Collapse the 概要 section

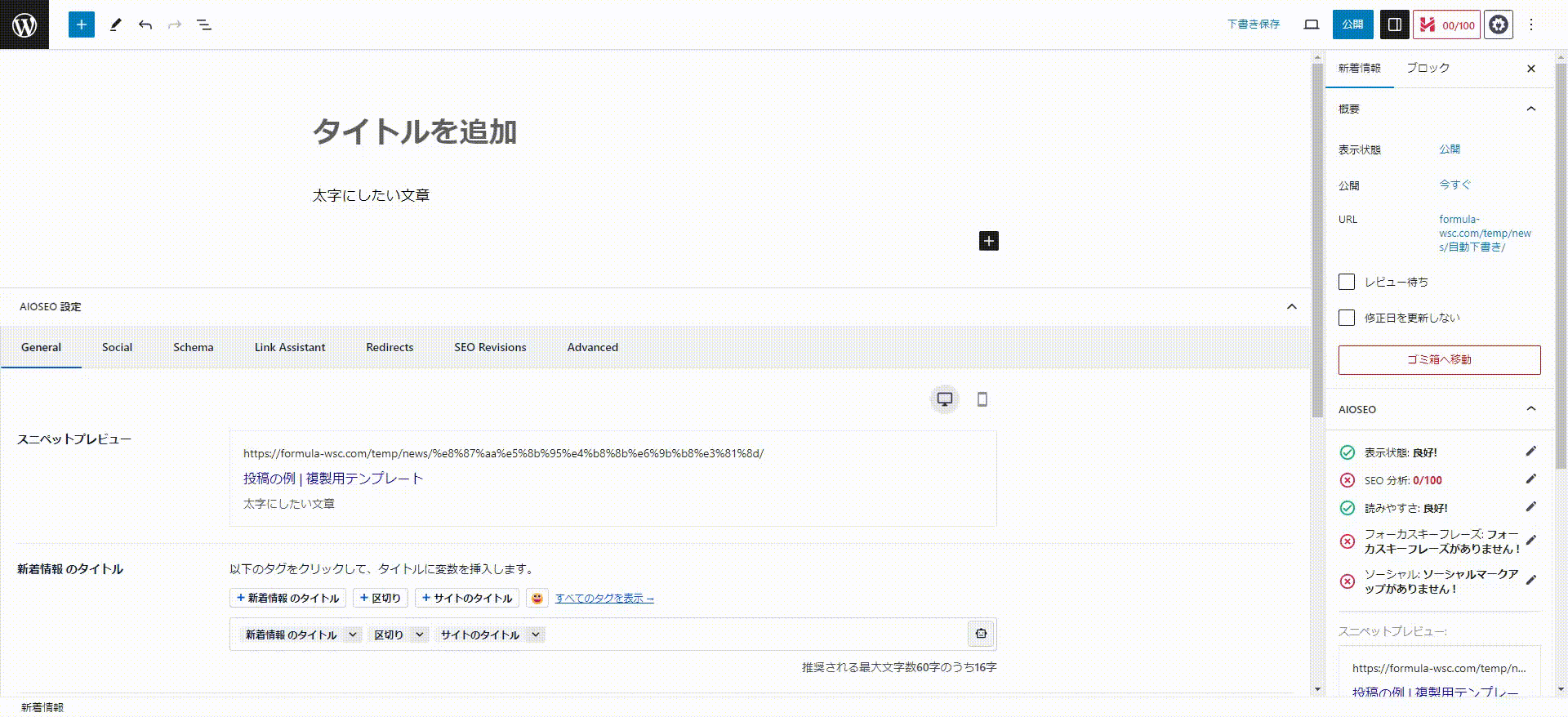point(1531,109)
